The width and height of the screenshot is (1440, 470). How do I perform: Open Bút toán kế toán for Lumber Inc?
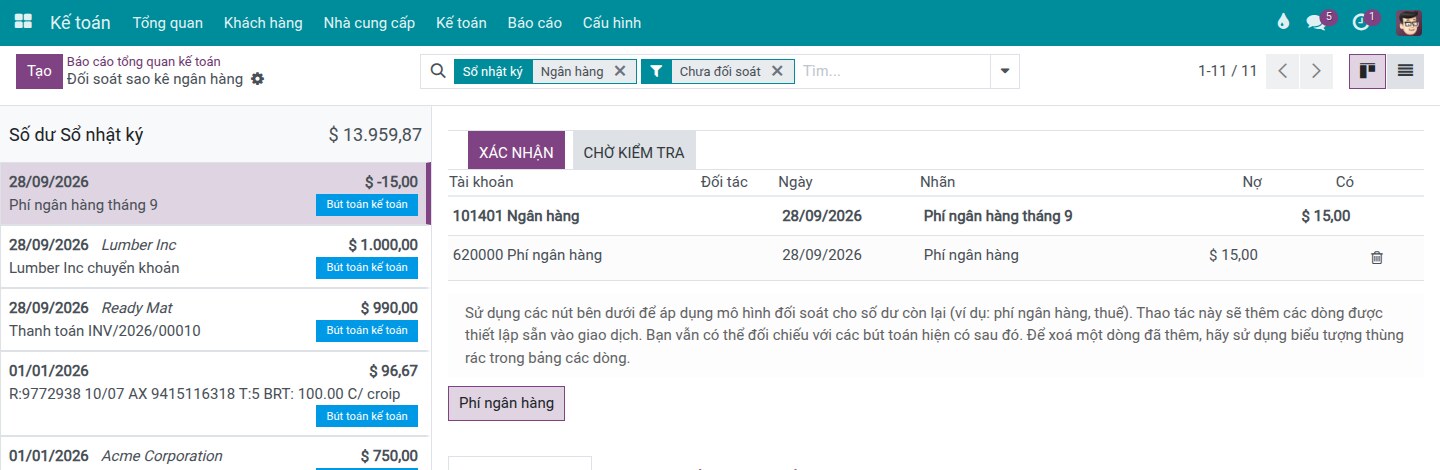(367, 267)
